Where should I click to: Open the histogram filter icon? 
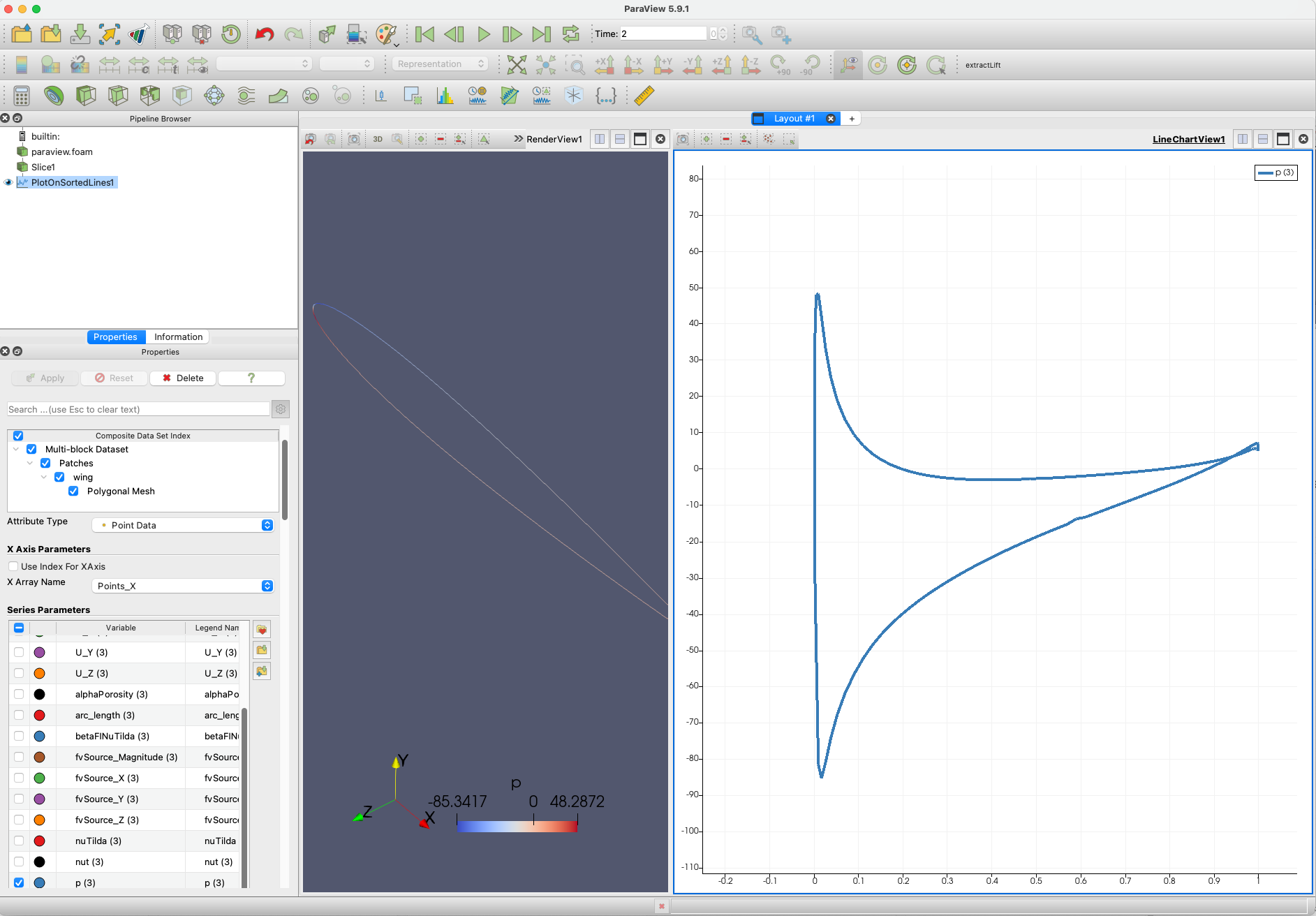click(445, 95)
